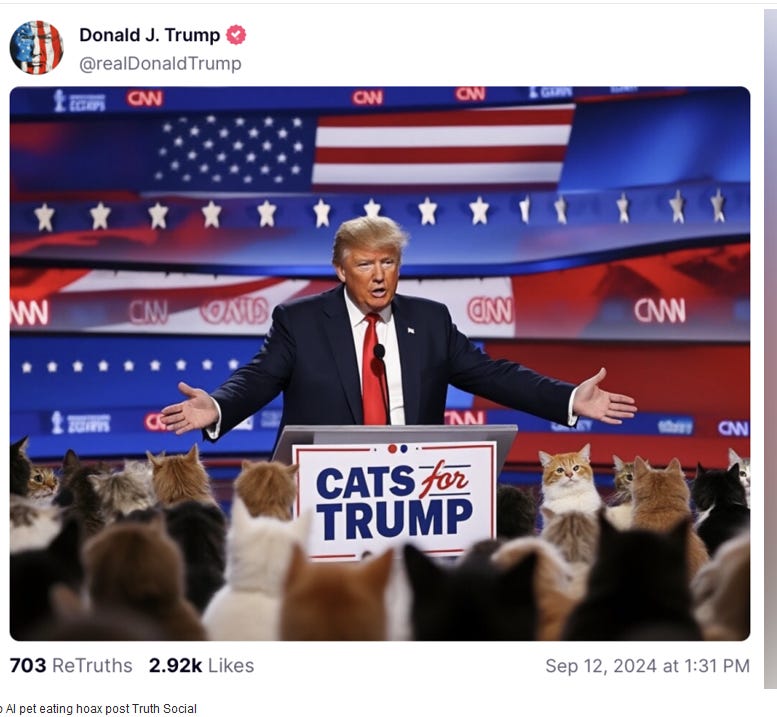Open the posted debate stage image
Viewport: 777px width, 717px height.
pos(380,363)
